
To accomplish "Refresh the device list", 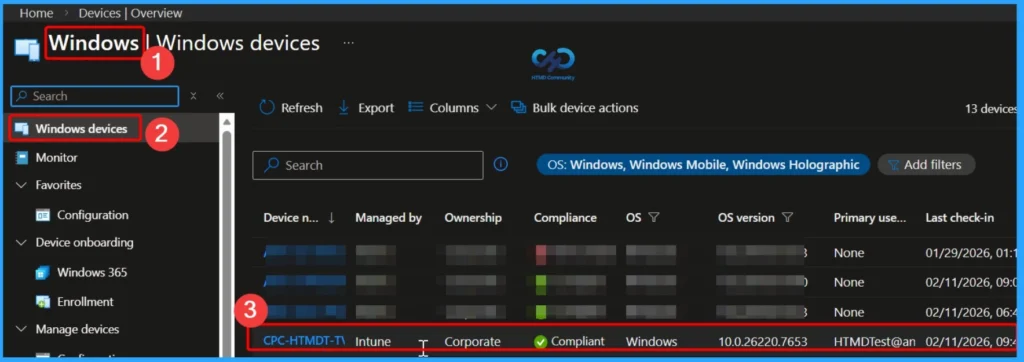I will [x=291, y=108].
